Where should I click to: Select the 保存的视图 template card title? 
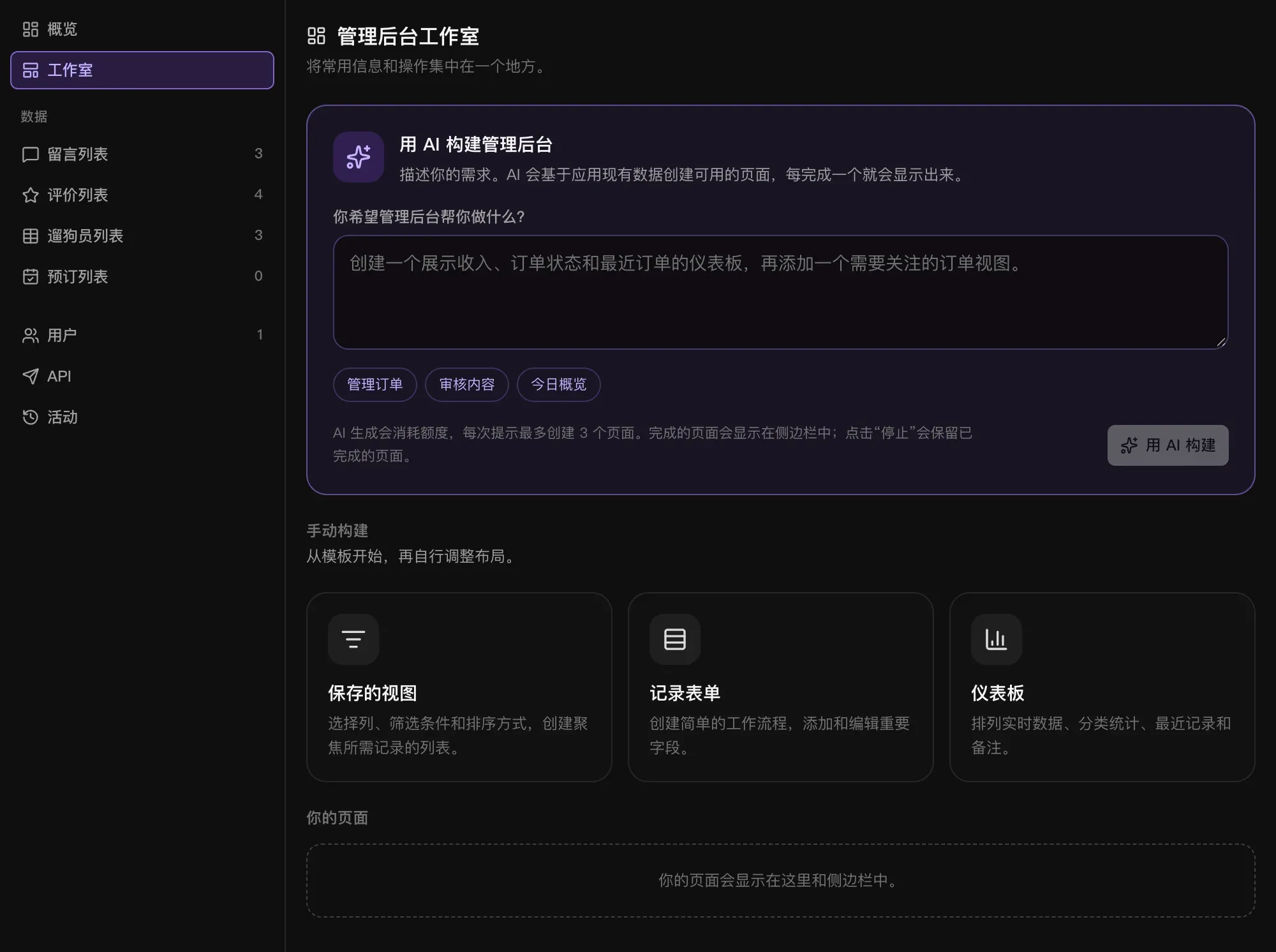[x=373, y=693]
